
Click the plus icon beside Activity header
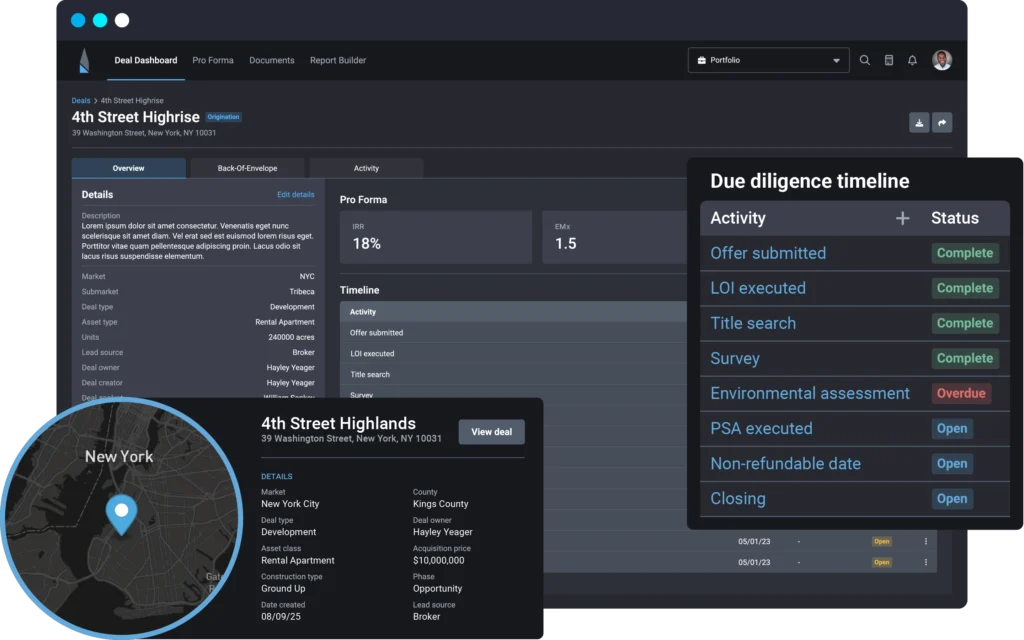902,218
